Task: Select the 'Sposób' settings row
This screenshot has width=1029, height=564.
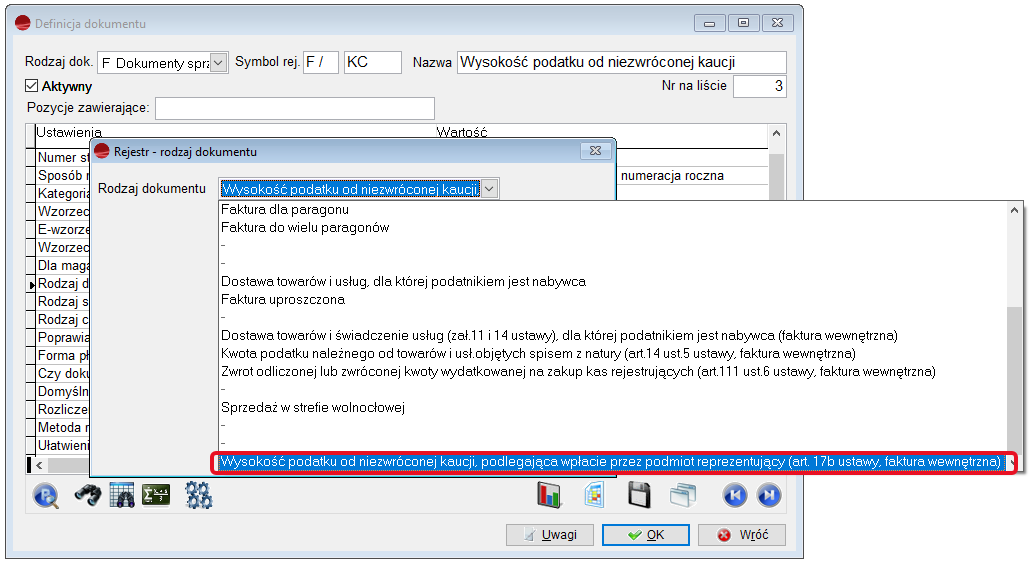Action: [62, 175]
